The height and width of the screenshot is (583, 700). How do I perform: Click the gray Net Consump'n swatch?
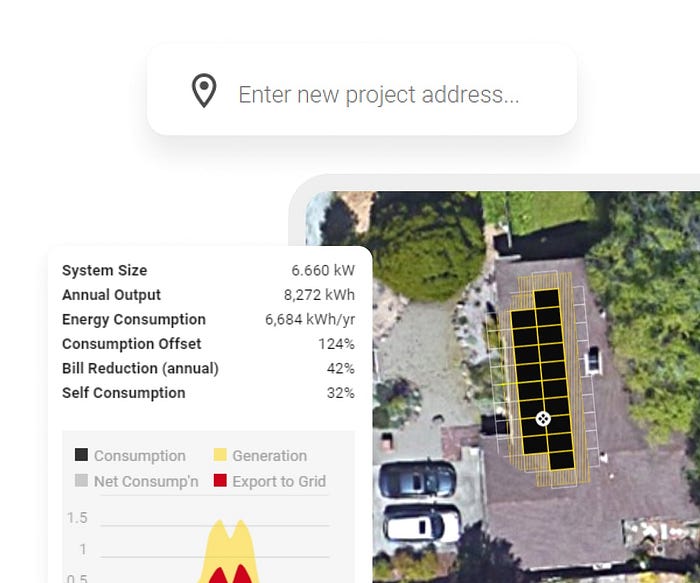81,480
